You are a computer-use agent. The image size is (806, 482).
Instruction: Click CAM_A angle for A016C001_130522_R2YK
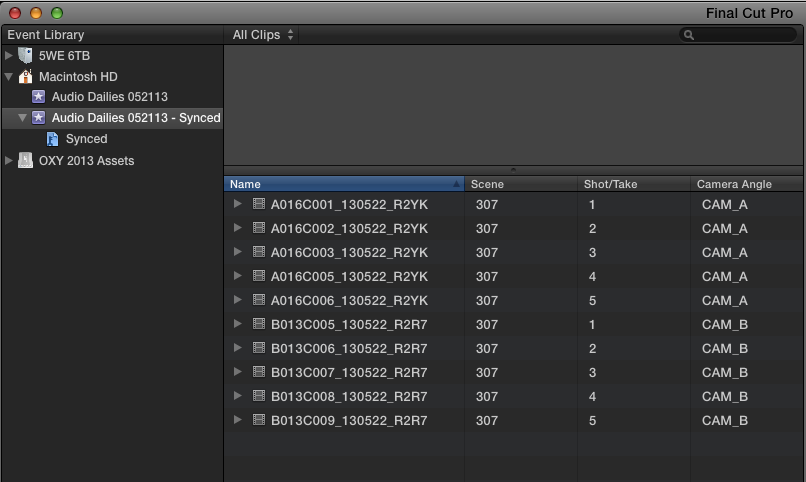click(x=725, y=205)
